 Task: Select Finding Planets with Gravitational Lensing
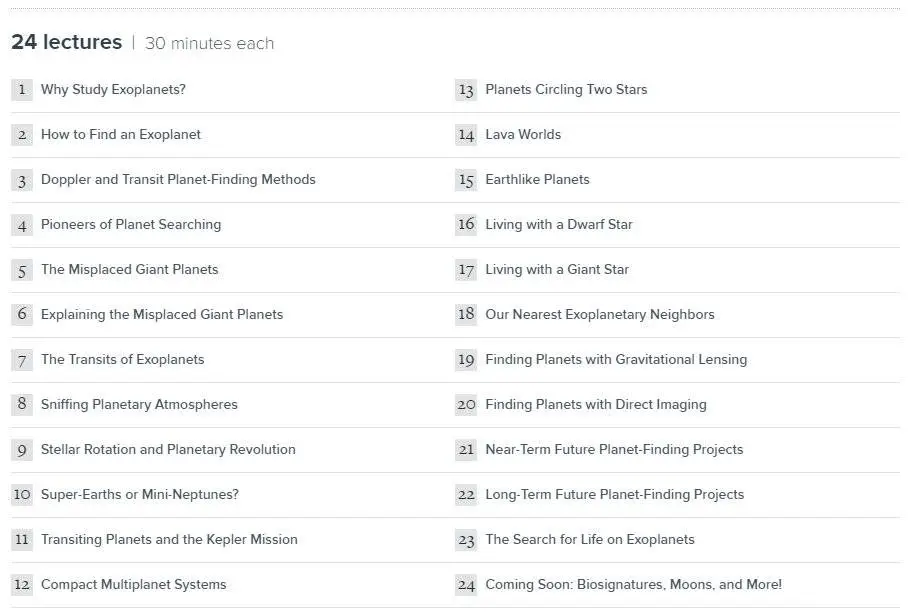pos(616,359)
